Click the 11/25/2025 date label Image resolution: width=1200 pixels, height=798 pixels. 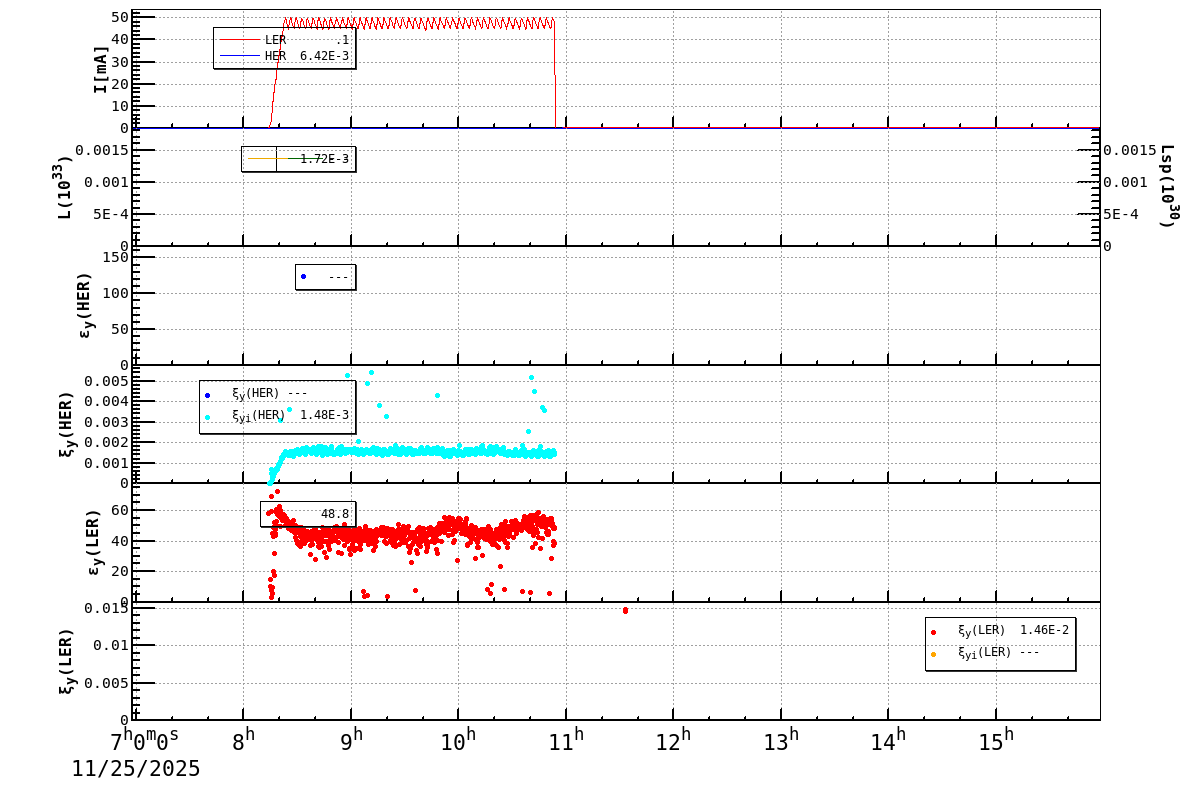tap(136, 769)
